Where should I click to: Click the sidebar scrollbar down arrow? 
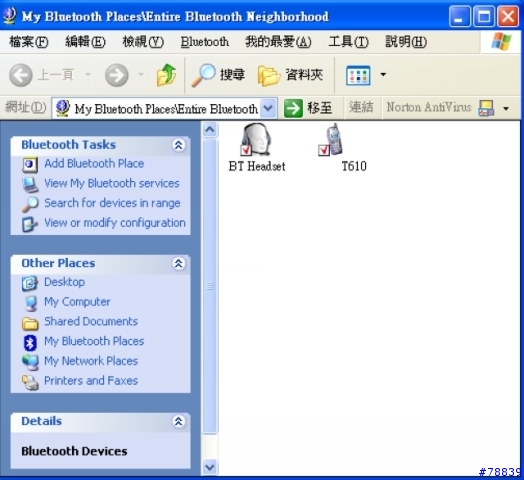coord(210,467)
